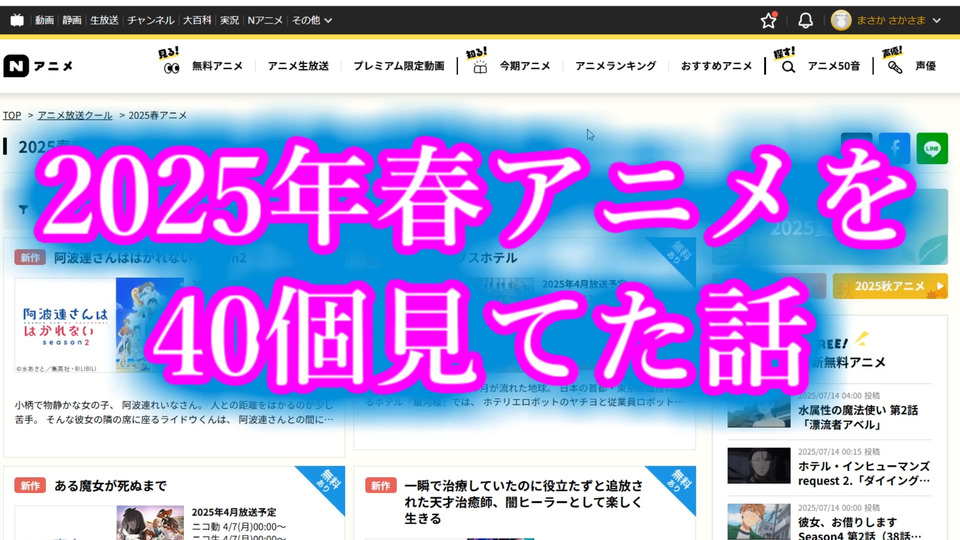Click the 探す magnifier search icon
The height and width of the screenshot is (540, 960).
[x=789, y=67]
